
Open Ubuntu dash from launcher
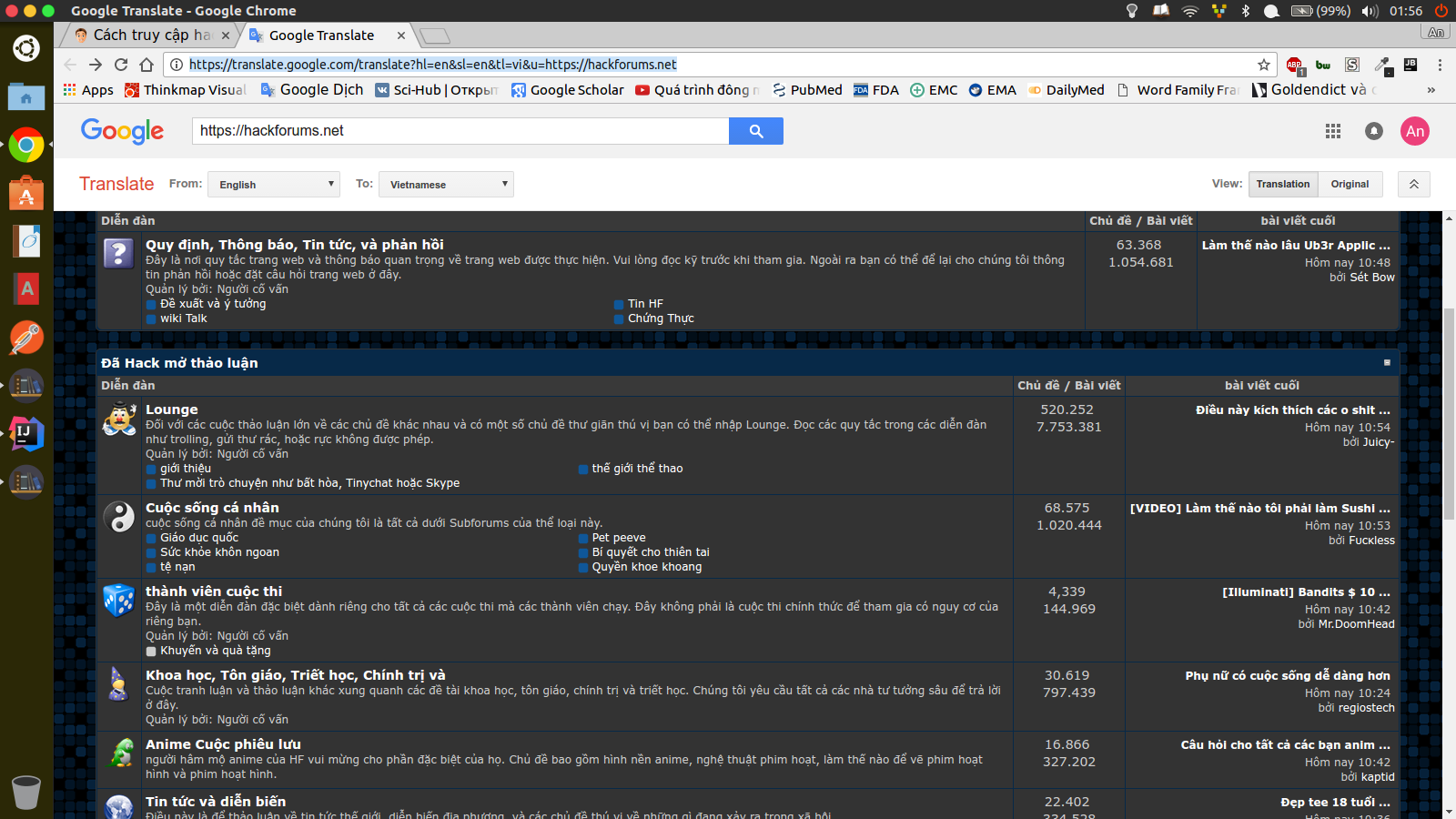(x=26, y=47)
